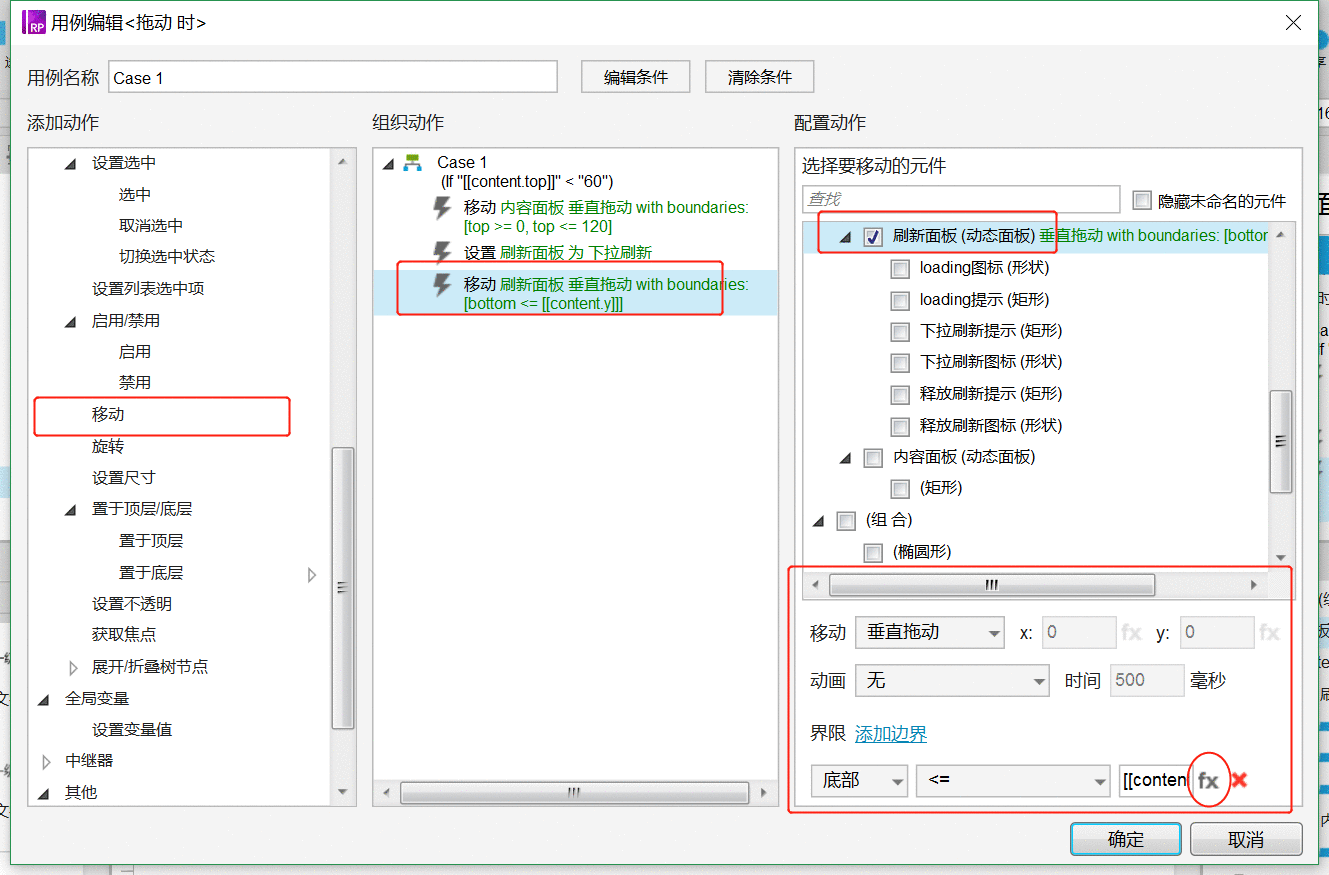Uncheck 刷新面板 (动态面板) checkbox

(x=873, y=237)
